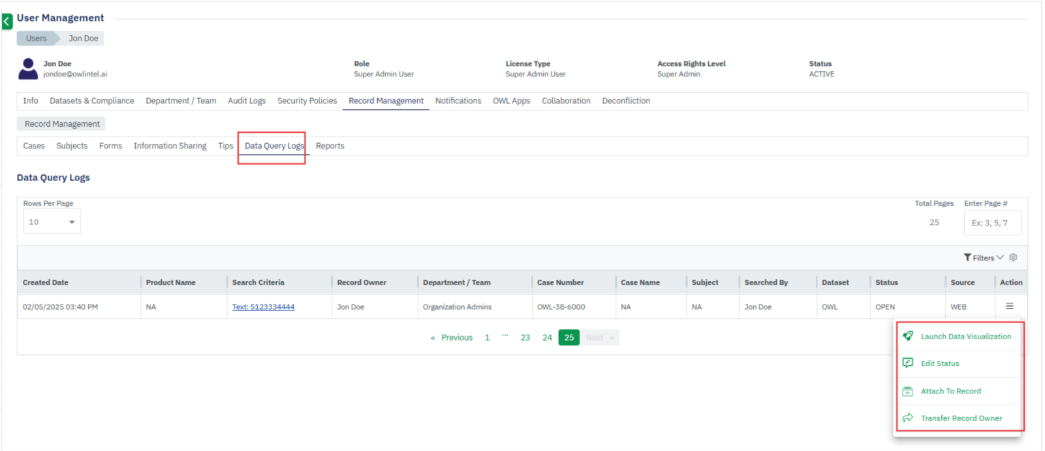Image resolution: width=1045 pixels, height=451 pixels.
Task: Click the Attach To Record icon
Action: point(908,391)
